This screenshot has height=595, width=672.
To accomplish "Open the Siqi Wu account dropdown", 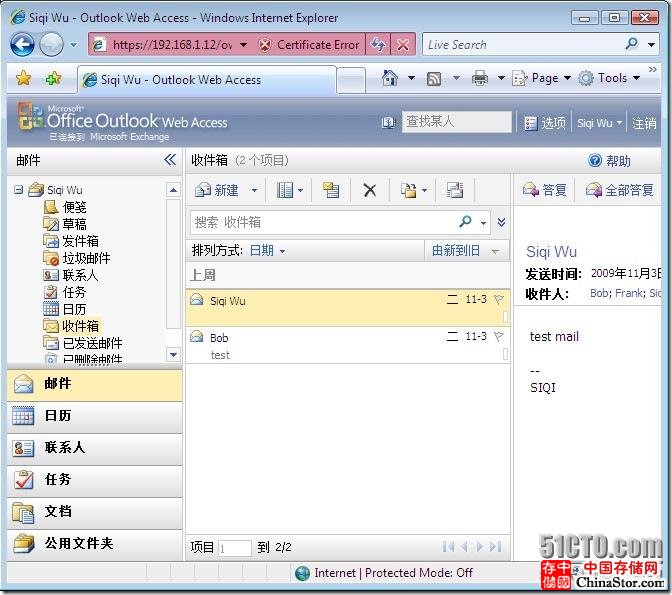I will coord(599,123).
